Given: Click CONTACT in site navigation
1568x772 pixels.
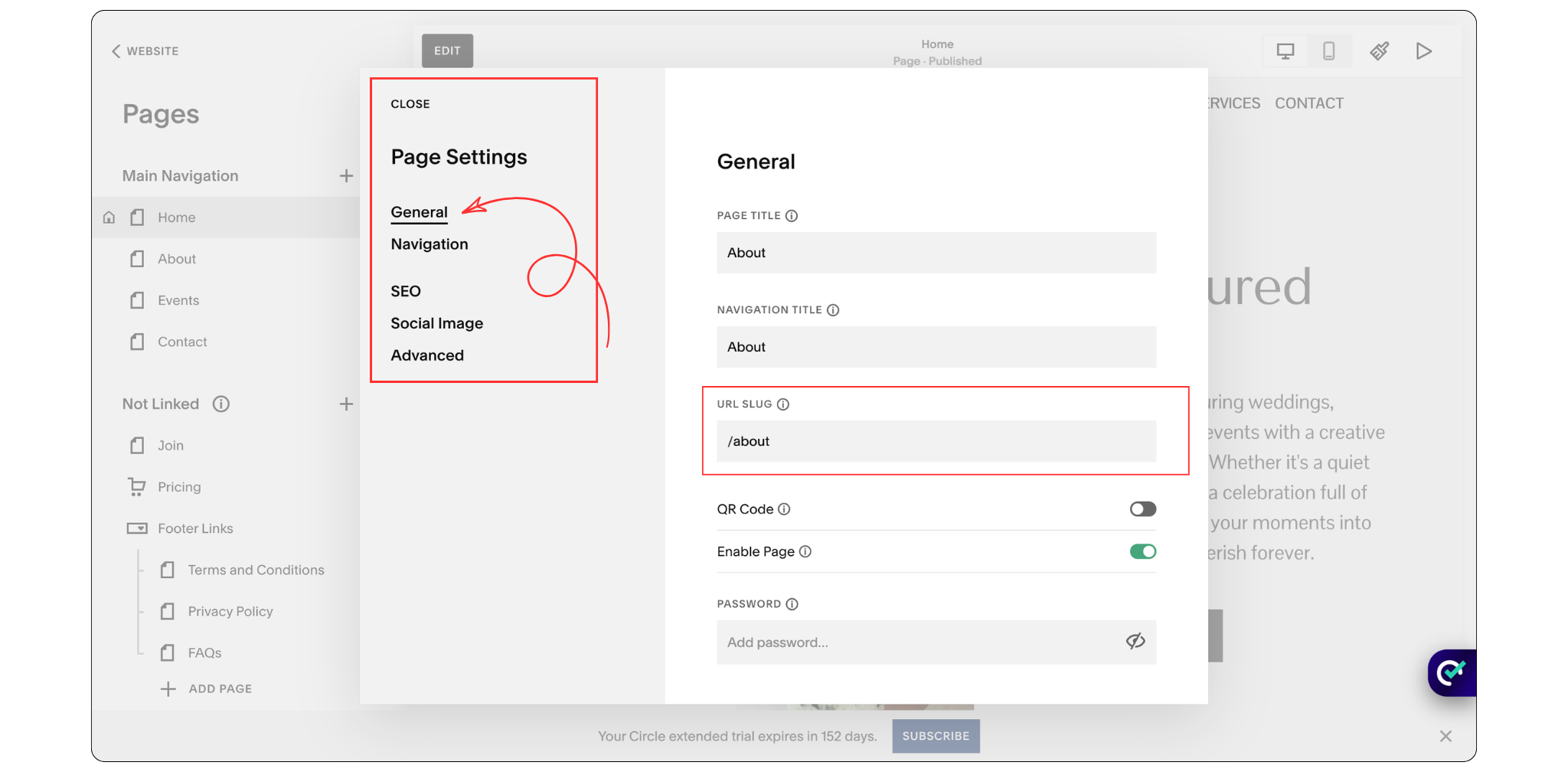Looking at the screenshot, I should click(x=1309, y=103).
